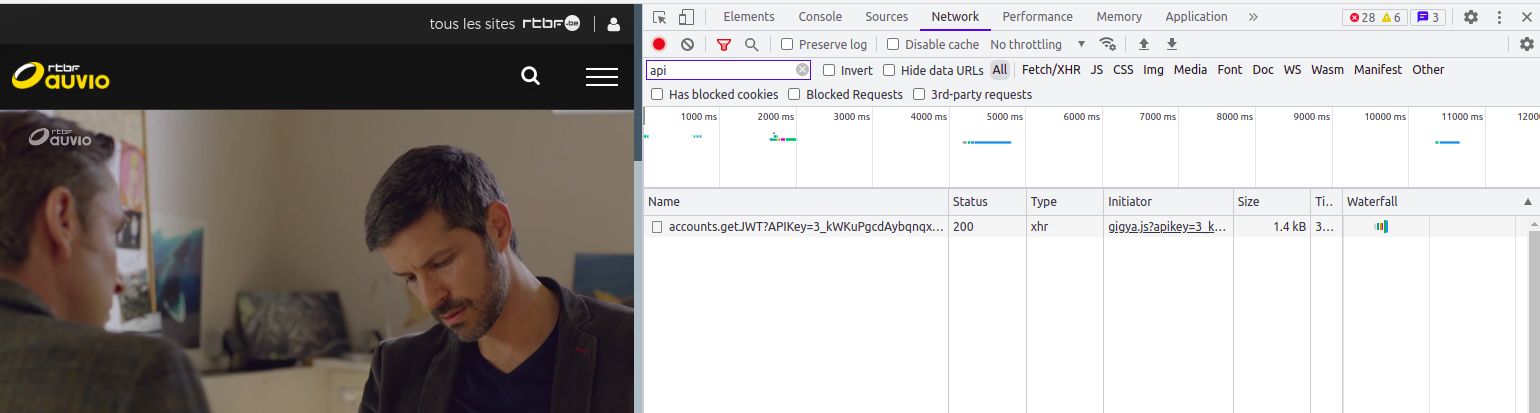Image resolution: width=1540 pixels, height=413 pixels.
Task: Close the DevTools panel
Action: [1527, 17]
